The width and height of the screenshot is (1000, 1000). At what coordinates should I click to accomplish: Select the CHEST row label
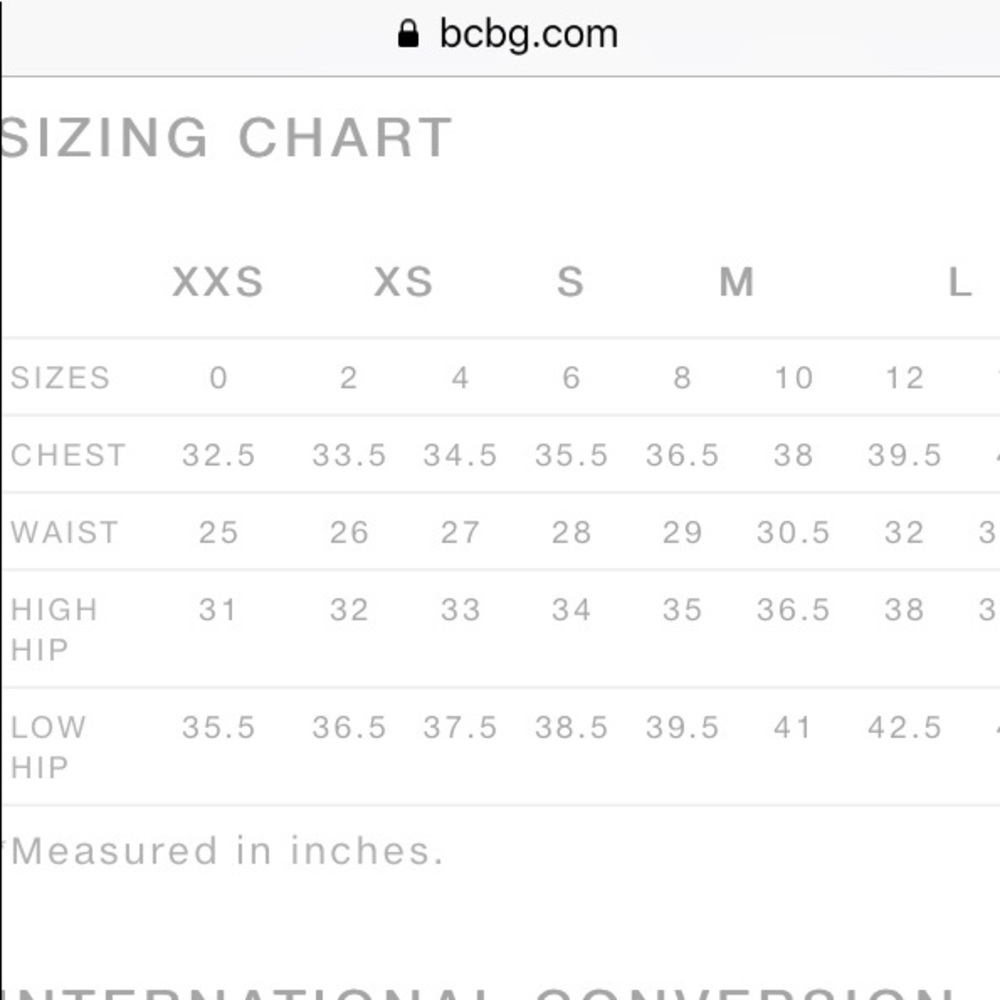click(x=68, y=455)
